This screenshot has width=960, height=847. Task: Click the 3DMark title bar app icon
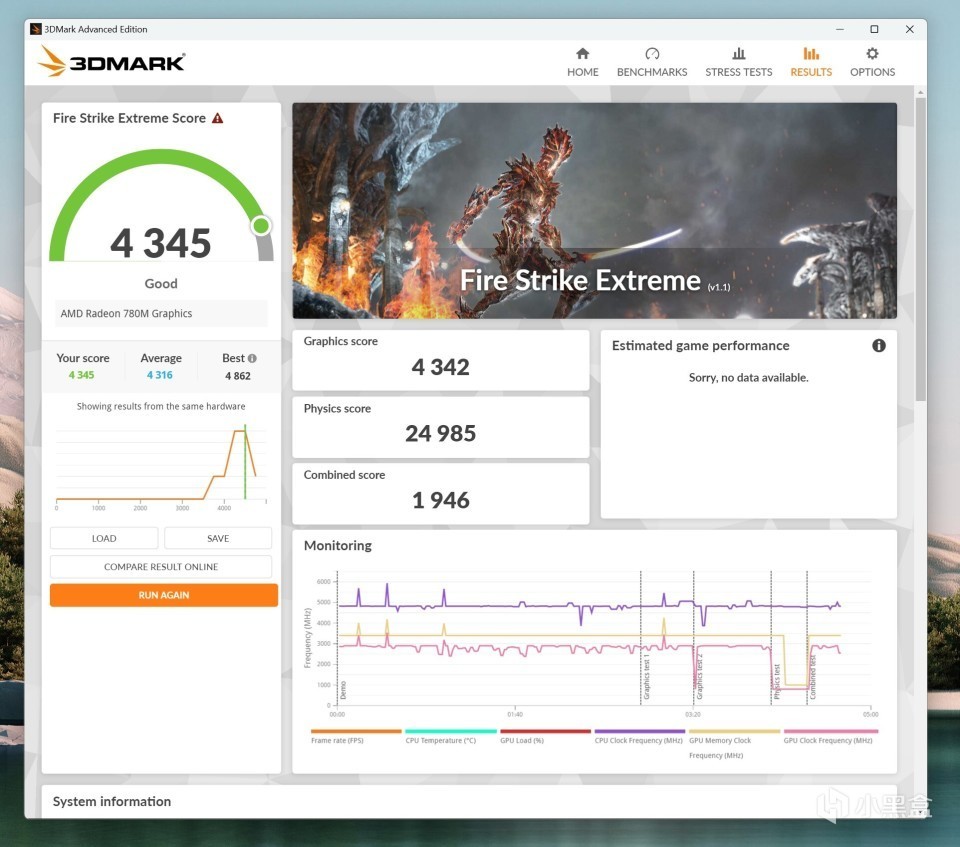36,29
